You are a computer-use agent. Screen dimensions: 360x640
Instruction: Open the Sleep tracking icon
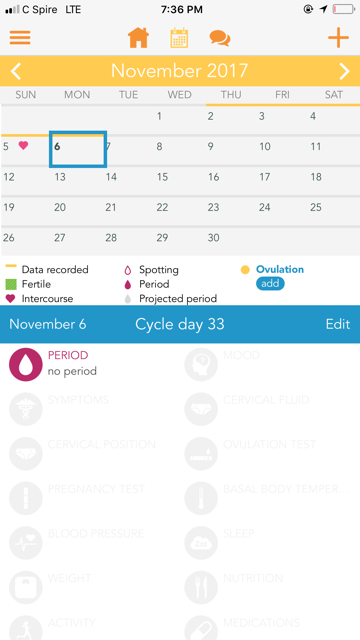click(201, 543)
